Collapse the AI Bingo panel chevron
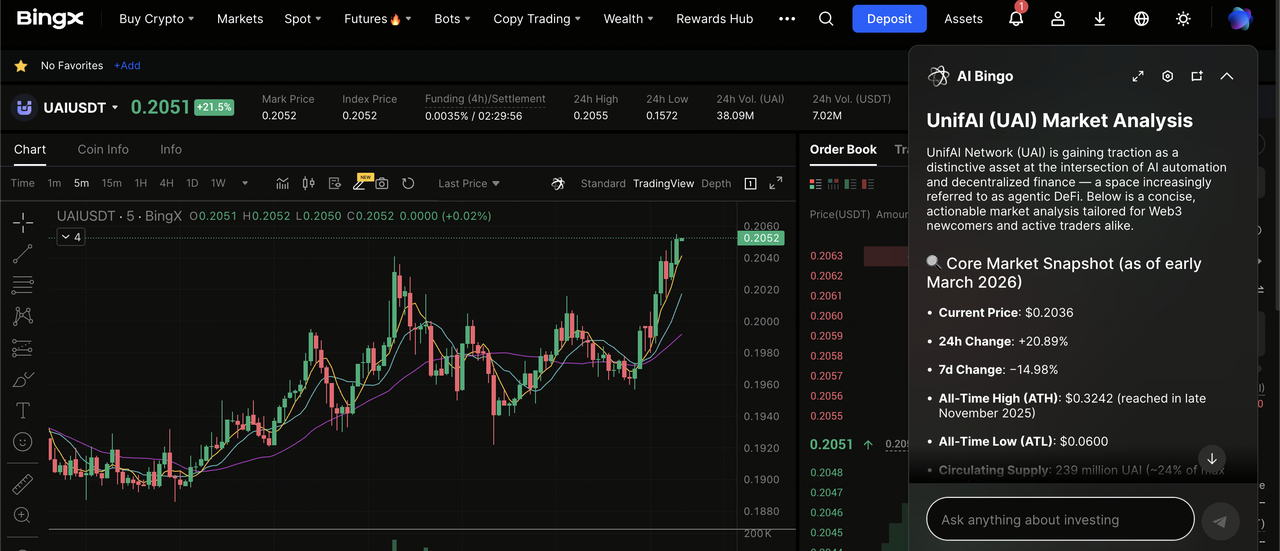The image size is (1280, 551). point(1226,76)
